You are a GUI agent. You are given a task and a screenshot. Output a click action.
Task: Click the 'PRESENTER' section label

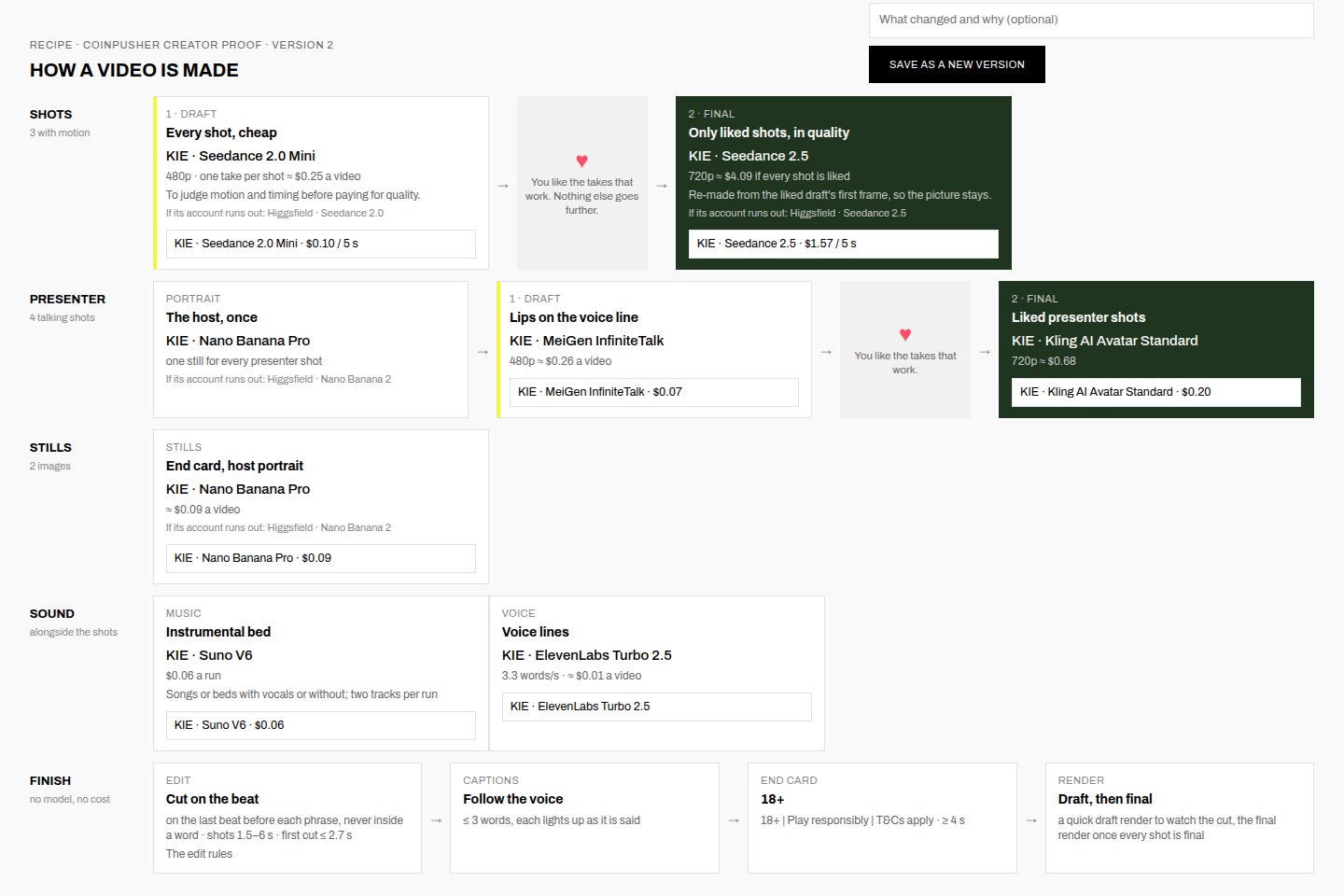pyautogui.click(x=67, y=299)
